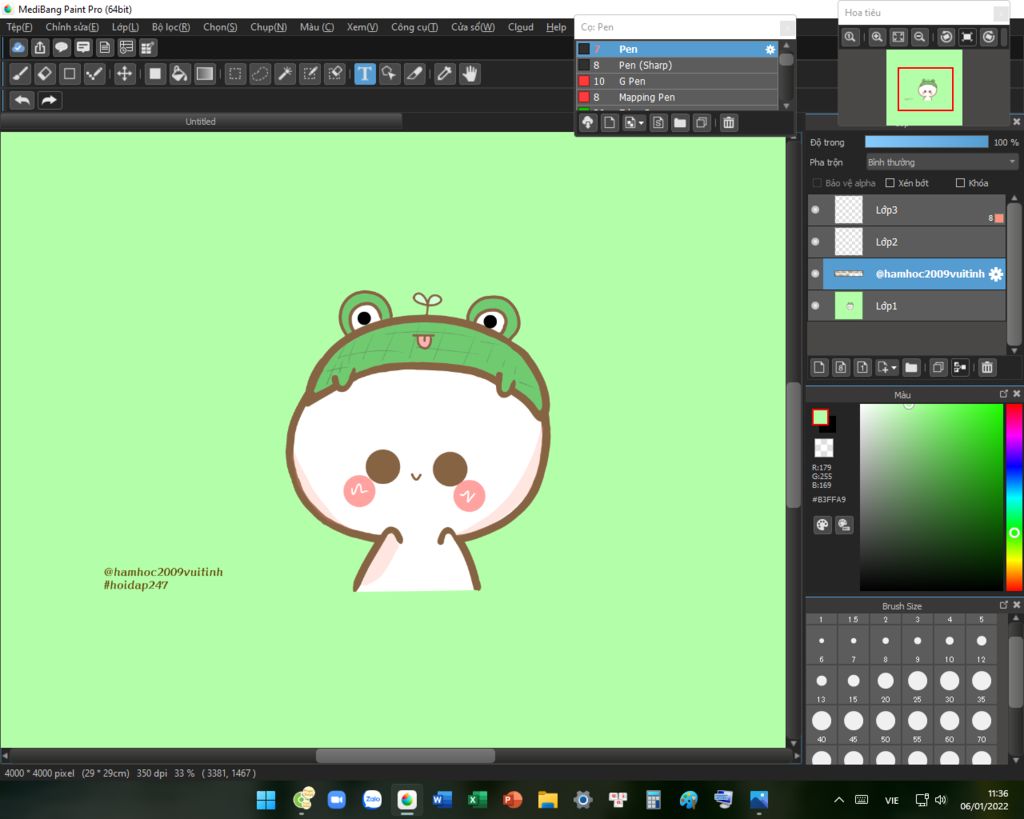Screen dimensions: 1024x819
Task: Redo the last undone action
Action: [x=49, y=100]
